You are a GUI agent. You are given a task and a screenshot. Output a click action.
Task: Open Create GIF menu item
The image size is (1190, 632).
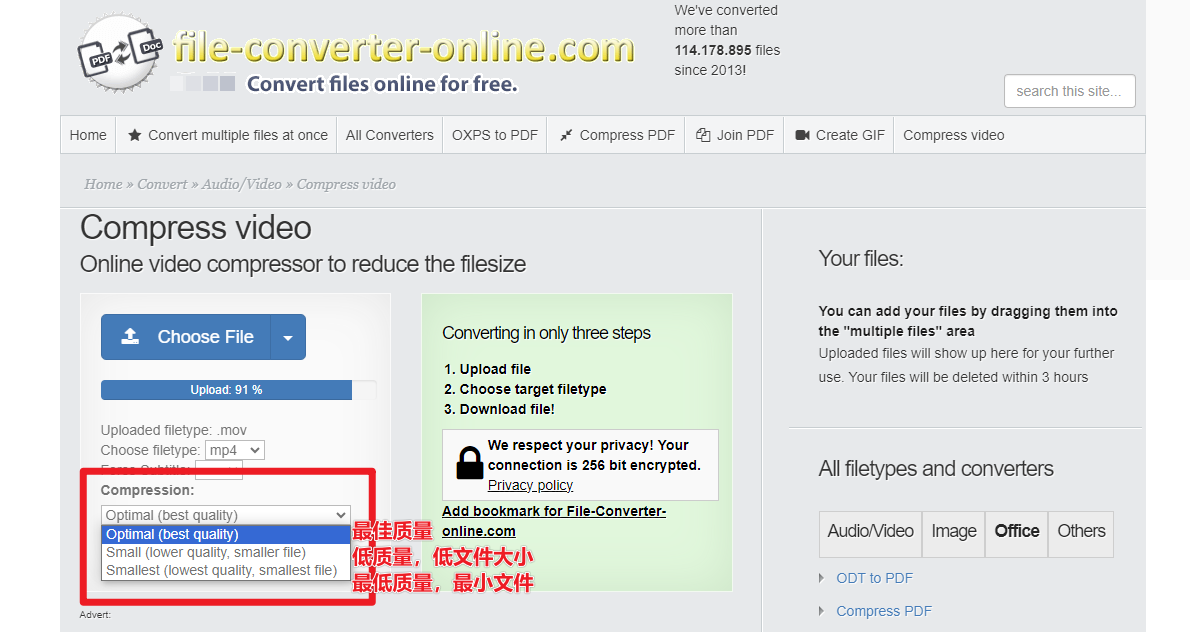click(x=839, y=135)
